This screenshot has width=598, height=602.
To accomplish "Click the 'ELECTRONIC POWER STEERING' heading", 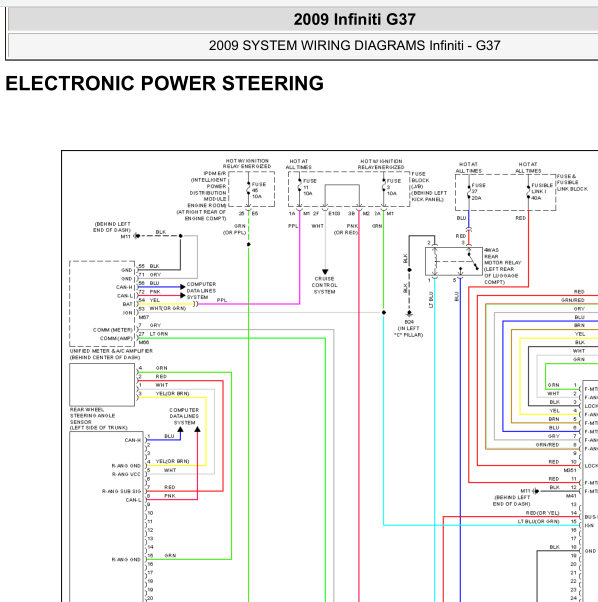I will 164,83.
